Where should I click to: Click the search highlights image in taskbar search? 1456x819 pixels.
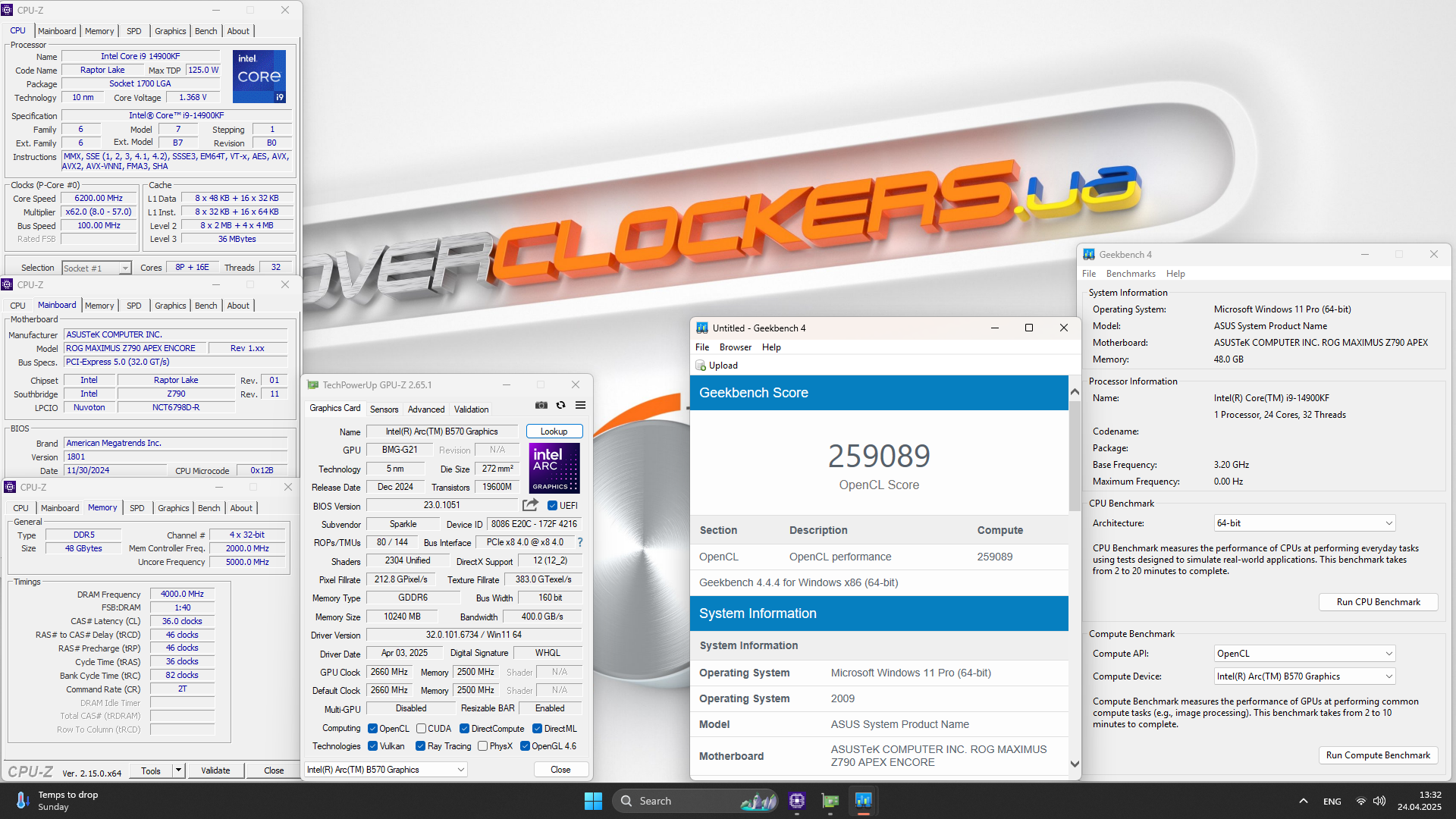click(758, 801)
